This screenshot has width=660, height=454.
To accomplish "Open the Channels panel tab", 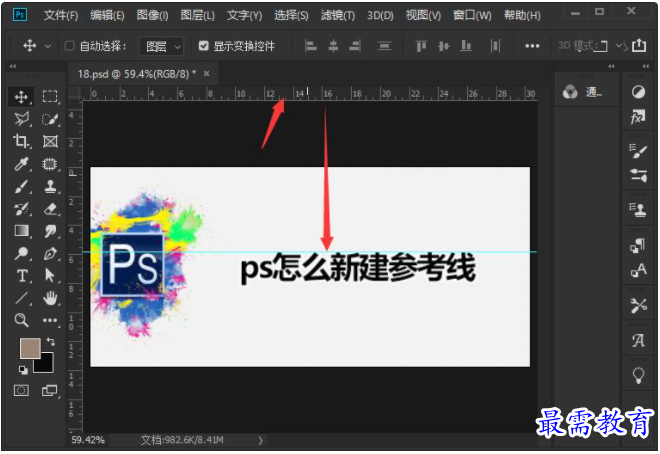I will 583,92.
